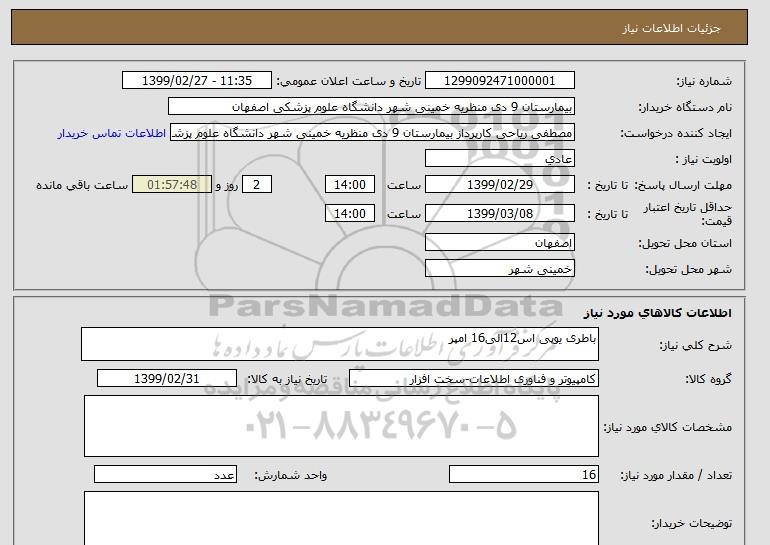Click the شرح کلی نیاز text area
The image size is (770, 545).
pos(340,344)
